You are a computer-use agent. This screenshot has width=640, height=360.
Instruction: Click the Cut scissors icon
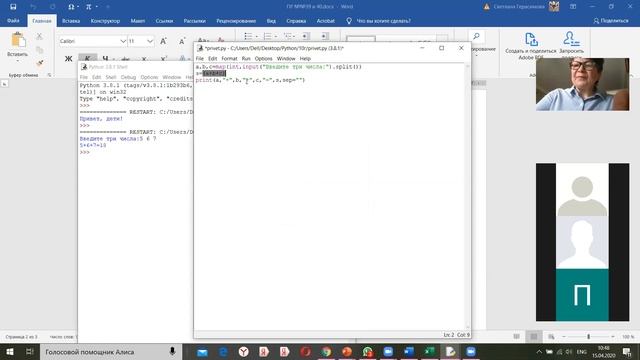coord(39,36)
